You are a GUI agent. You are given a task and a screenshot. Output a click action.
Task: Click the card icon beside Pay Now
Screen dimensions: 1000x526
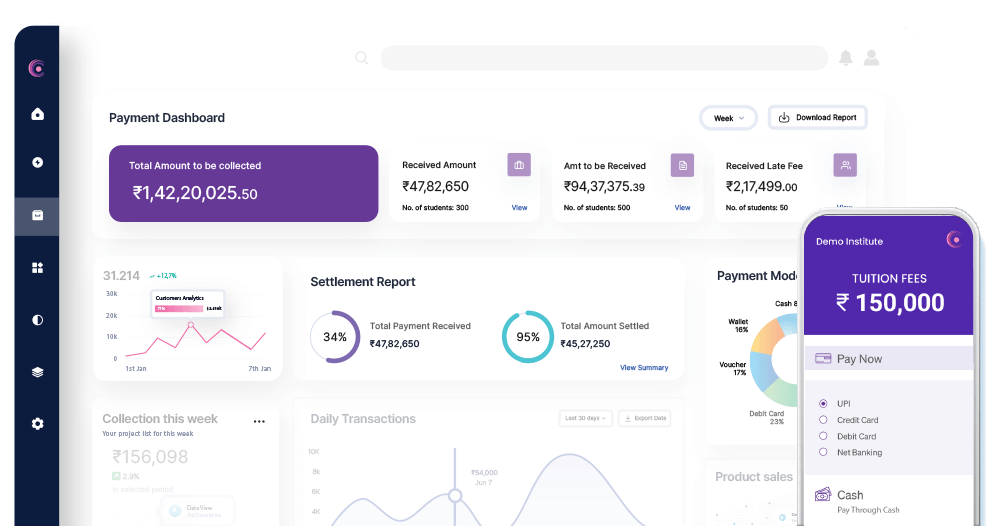[x=823, y=358]
